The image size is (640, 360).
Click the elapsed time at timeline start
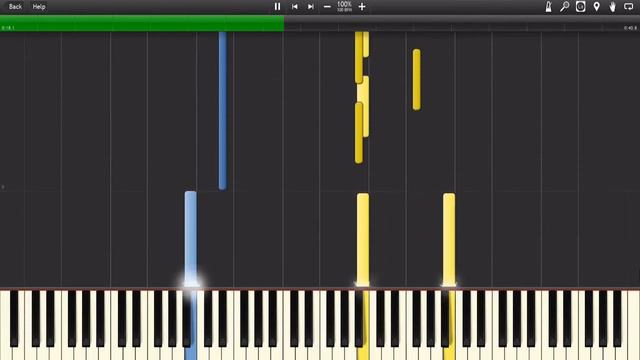(8, 28)
